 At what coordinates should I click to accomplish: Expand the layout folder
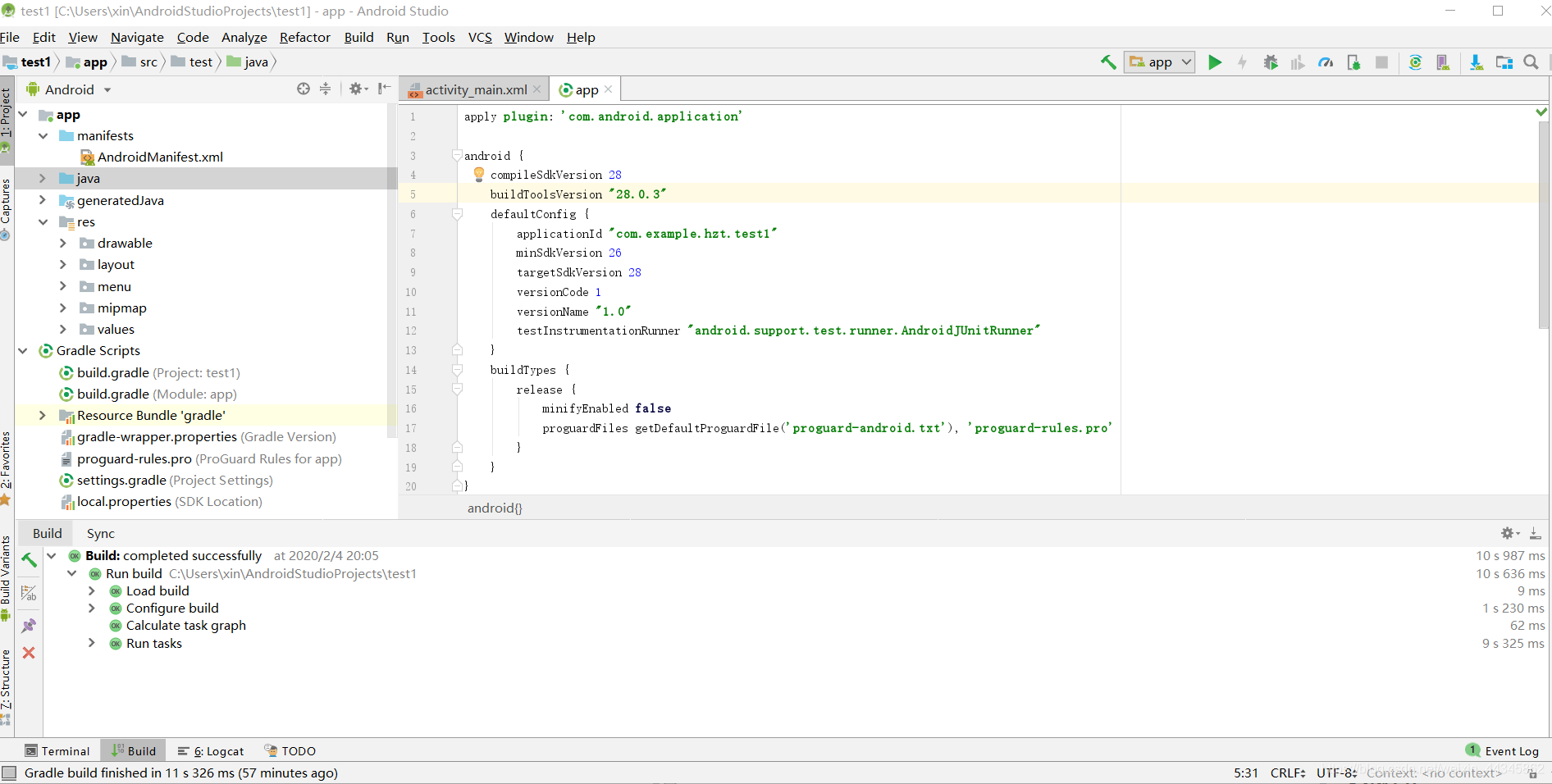(x=63, y=264)
